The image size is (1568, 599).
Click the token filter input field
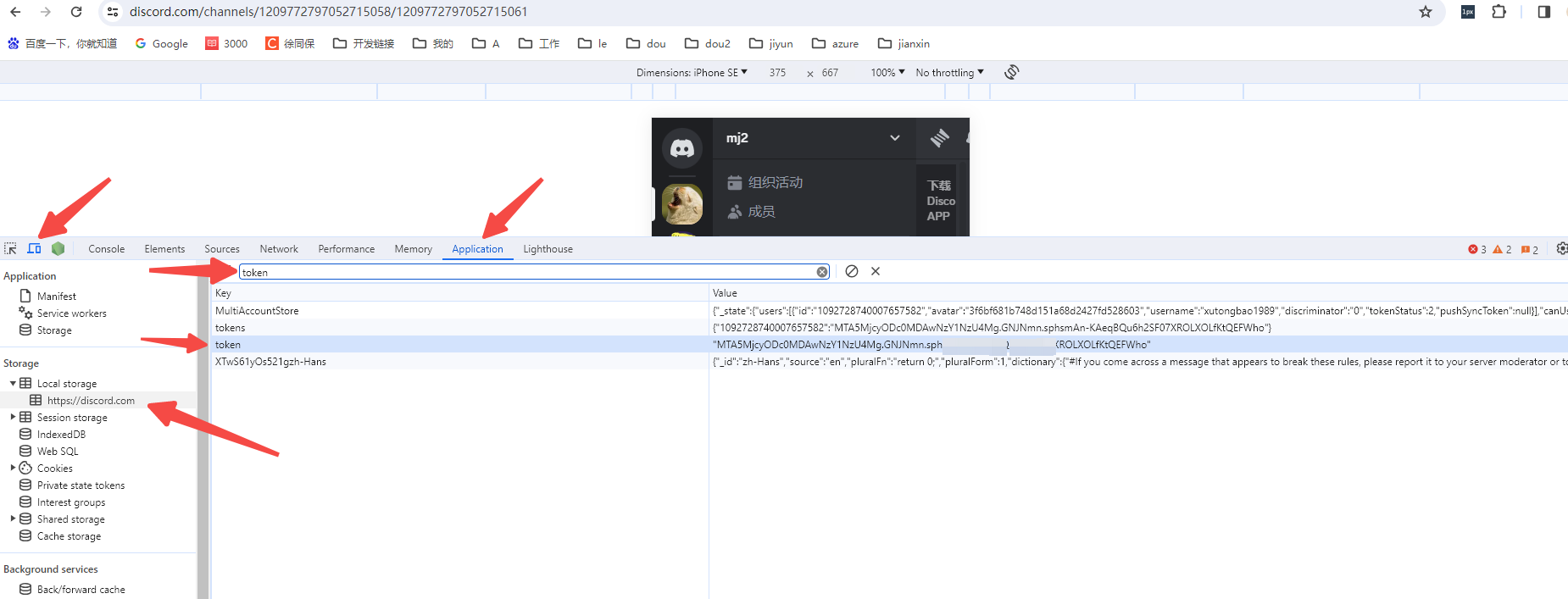pos(525,272)
